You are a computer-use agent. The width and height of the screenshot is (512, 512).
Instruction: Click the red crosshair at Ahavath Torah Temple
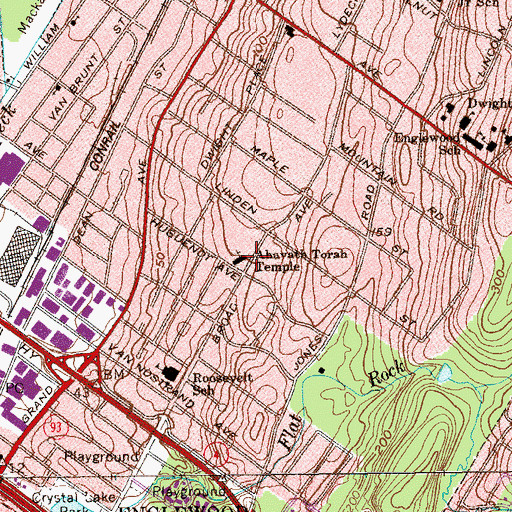tap(256, 256)
